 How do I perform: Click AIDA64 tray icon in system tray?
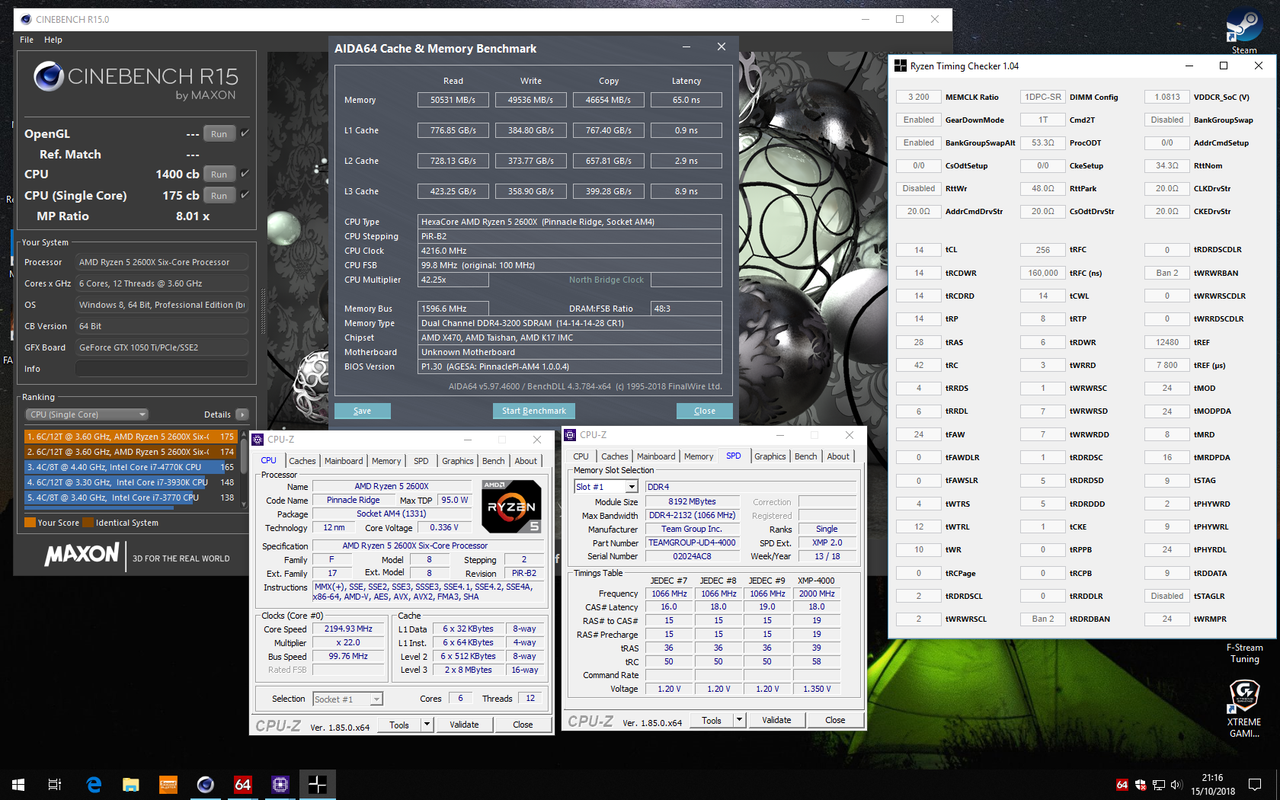[x=1122, y=785]
